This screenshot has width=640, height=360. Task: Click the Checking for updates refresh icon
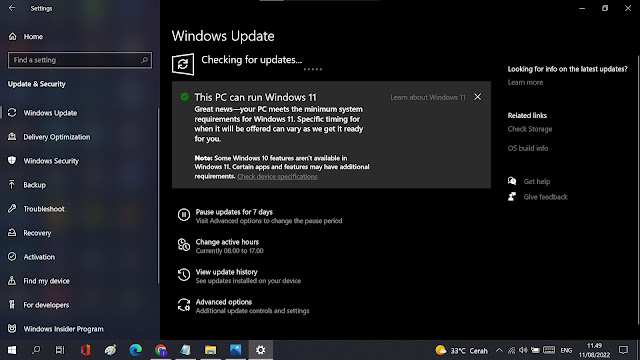(183, 64)
